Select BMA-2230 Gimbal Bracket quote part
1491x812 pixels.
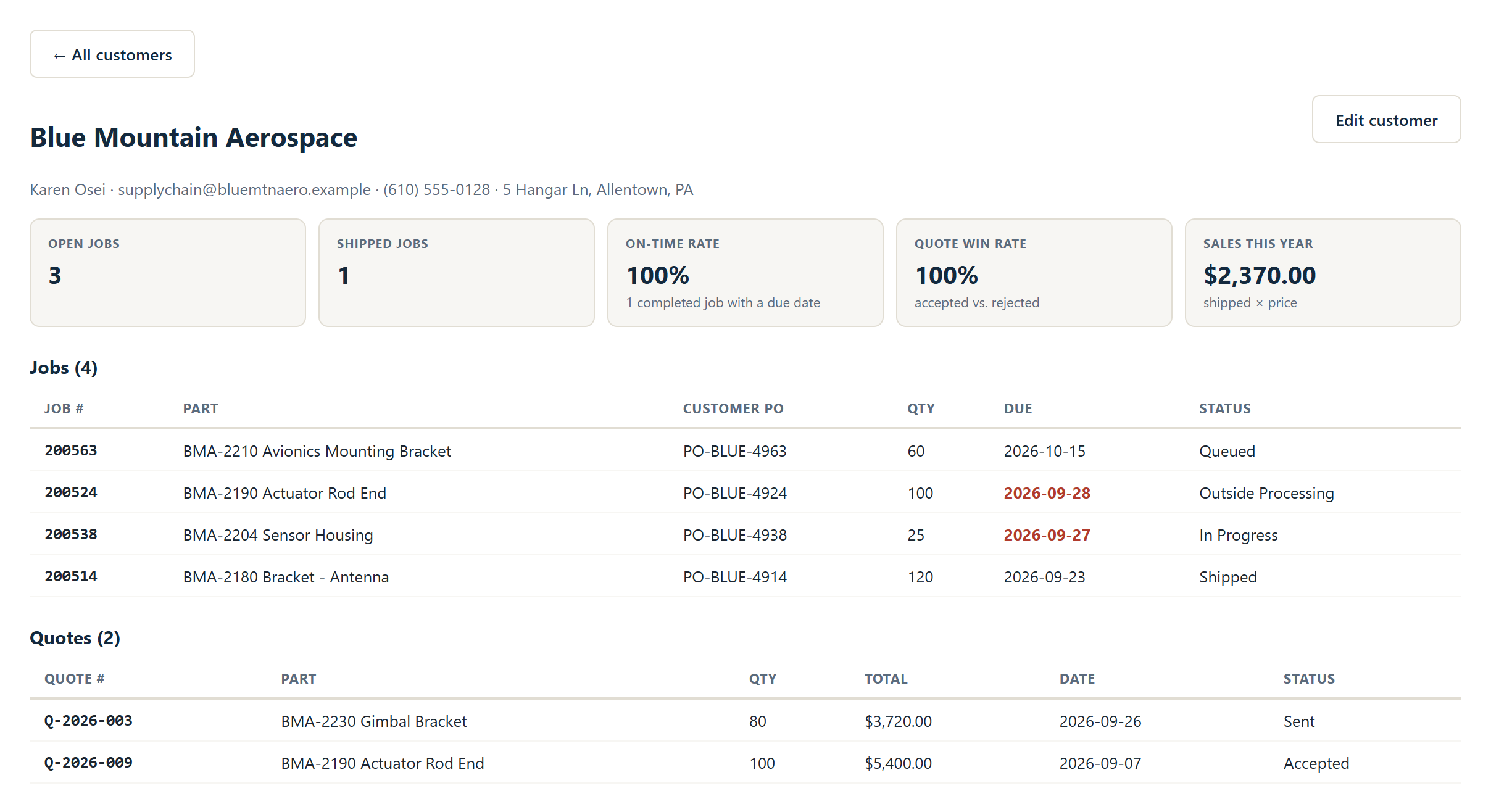[374, 721]
